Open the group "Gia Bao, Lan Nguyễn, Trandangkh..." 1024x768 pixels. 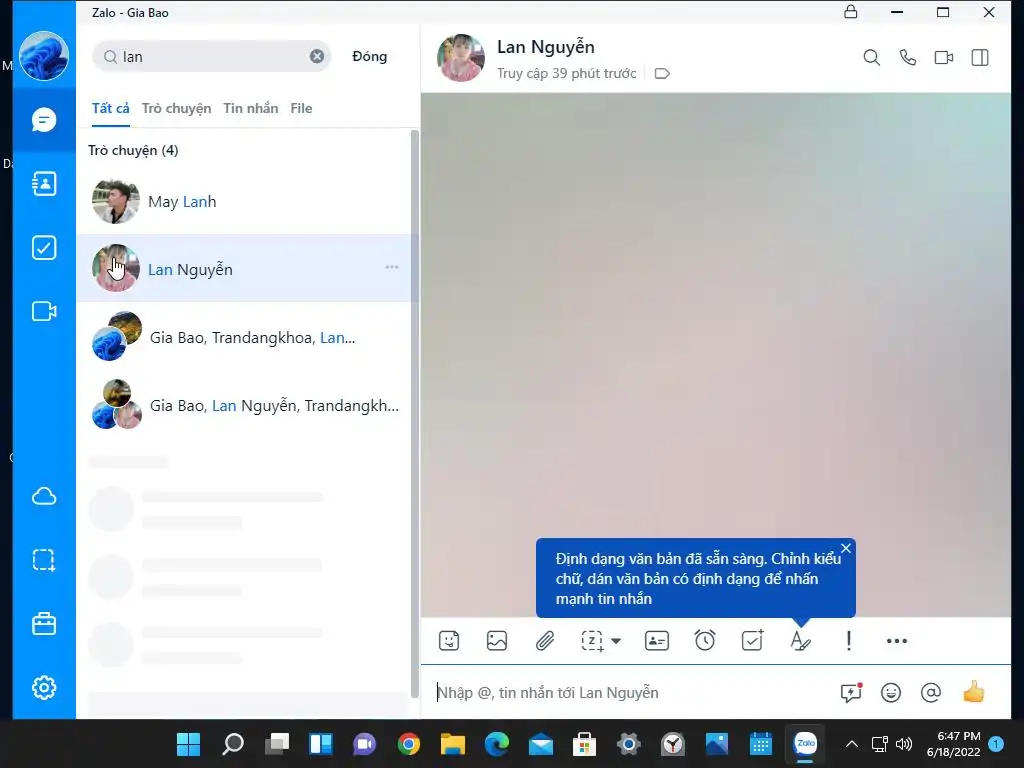click(244, 405)
